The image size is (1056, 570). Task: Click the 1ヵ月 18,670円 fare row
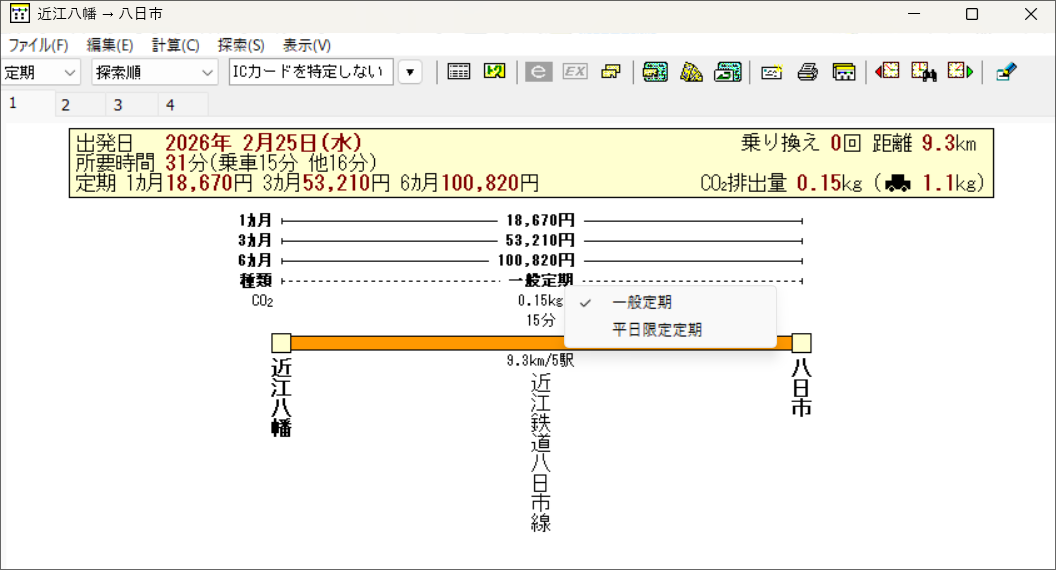[521, 220]
